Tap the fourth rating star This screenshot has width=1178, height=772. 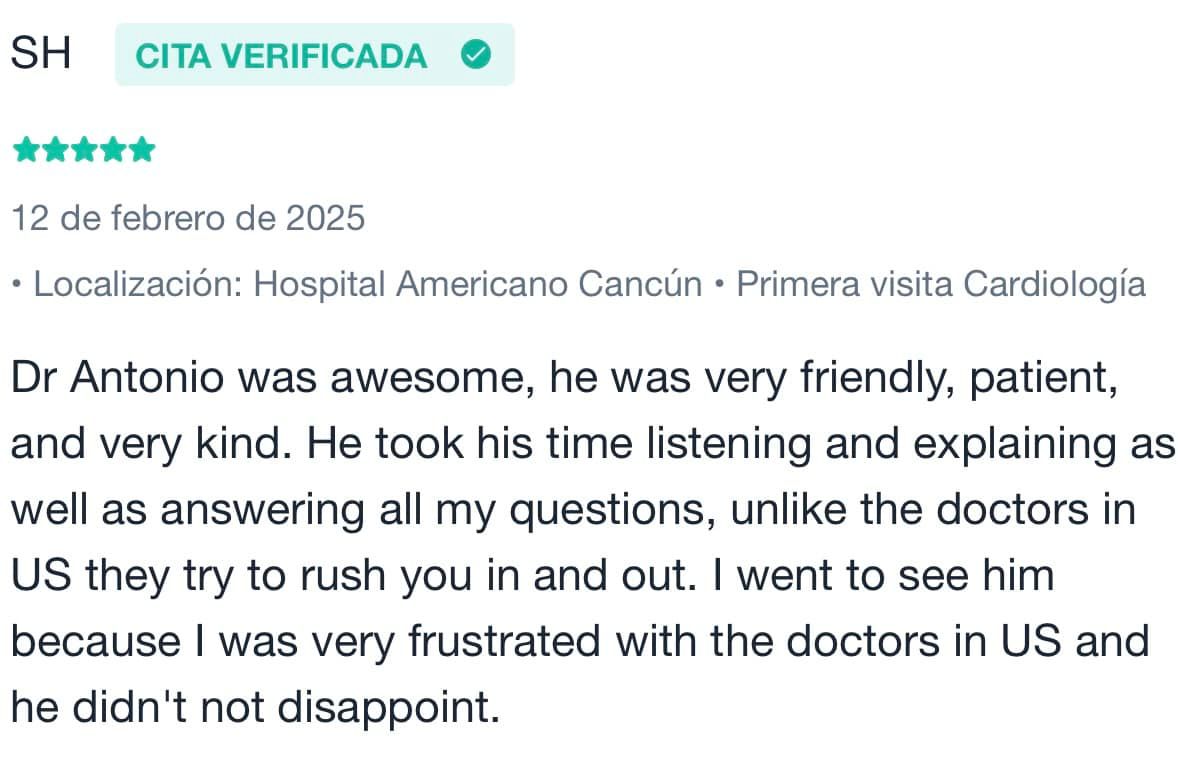coord(113,150)
